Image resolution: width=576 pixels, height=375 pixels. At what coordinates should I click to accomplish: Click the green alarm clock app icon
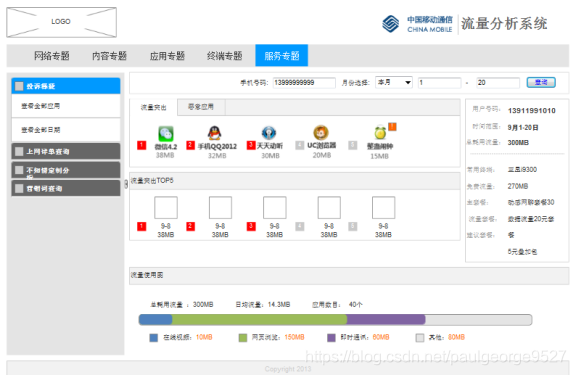tap(380, 133)
